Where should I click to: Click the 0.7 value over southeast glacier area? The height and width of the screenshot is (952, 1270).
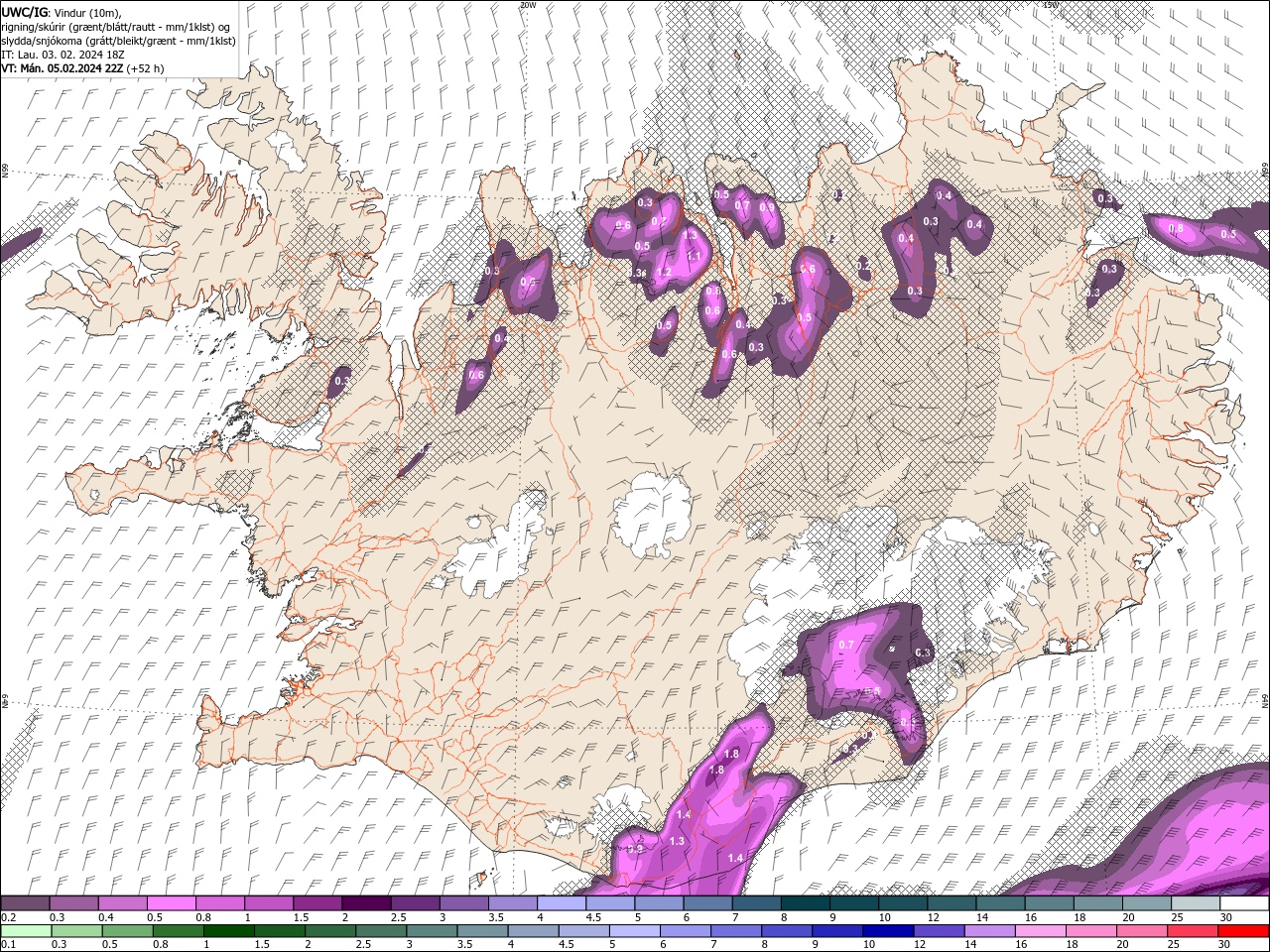[846, 645]
